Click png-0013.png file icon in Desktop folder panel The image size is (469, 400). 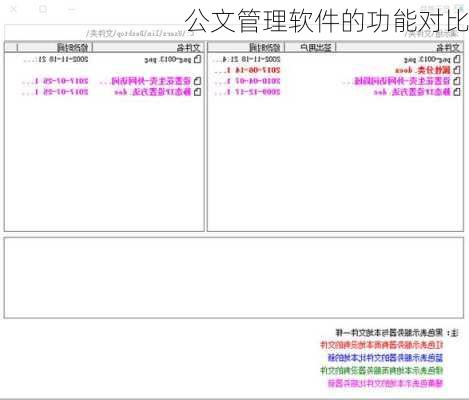pyautogui.click(x=197, y=59)
